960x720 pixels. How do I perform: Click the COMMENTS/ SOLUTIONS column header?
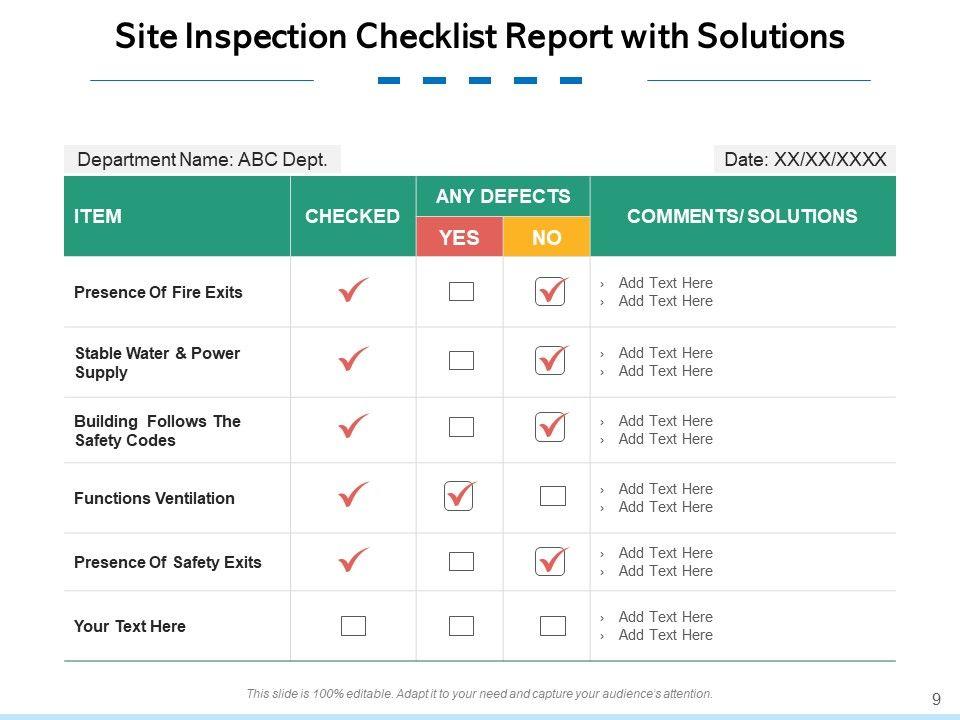(x=742, y=216)
